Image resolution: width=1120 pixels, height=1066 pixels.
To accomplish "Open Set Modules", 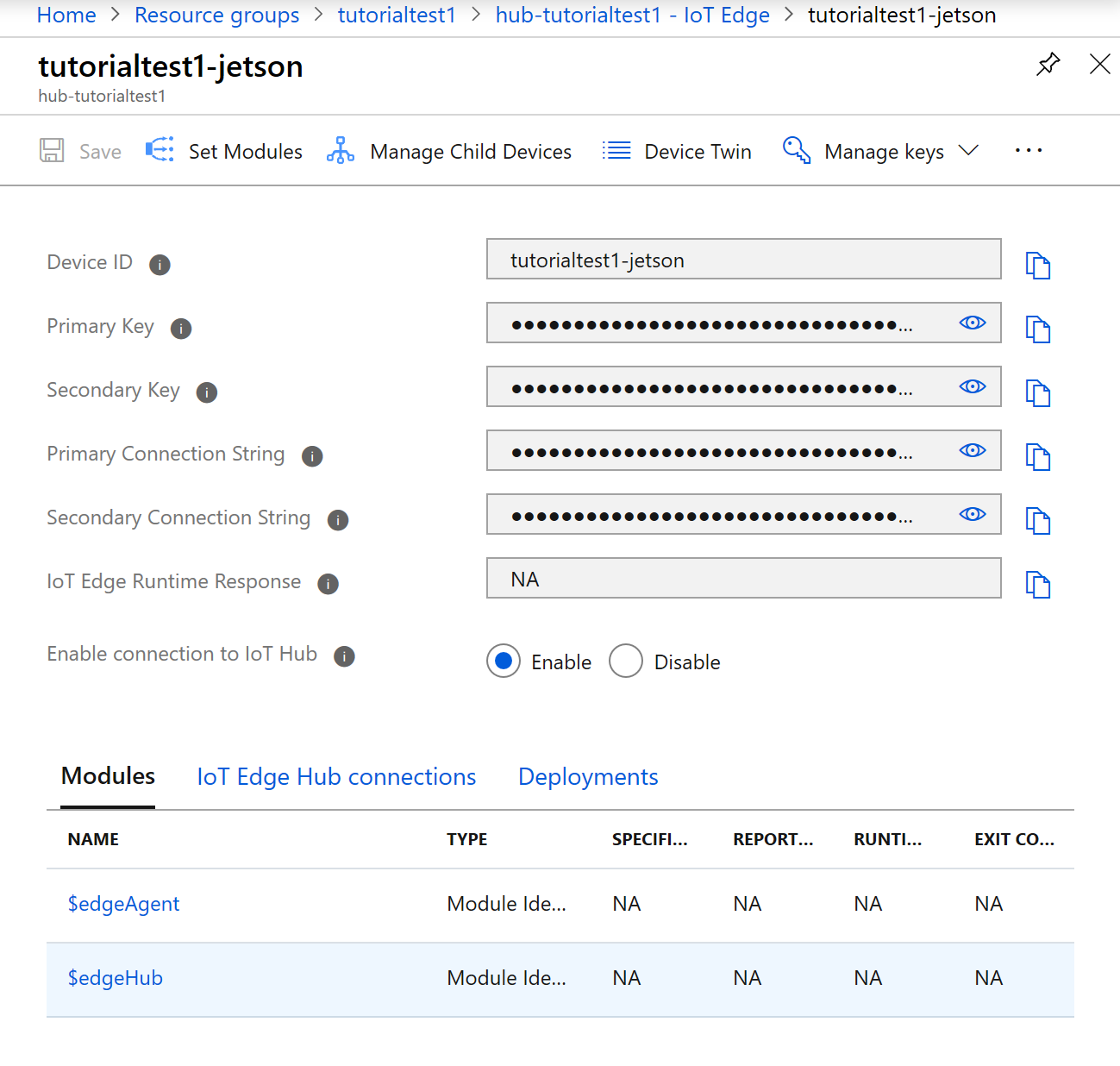I will [x=224, y=151].
